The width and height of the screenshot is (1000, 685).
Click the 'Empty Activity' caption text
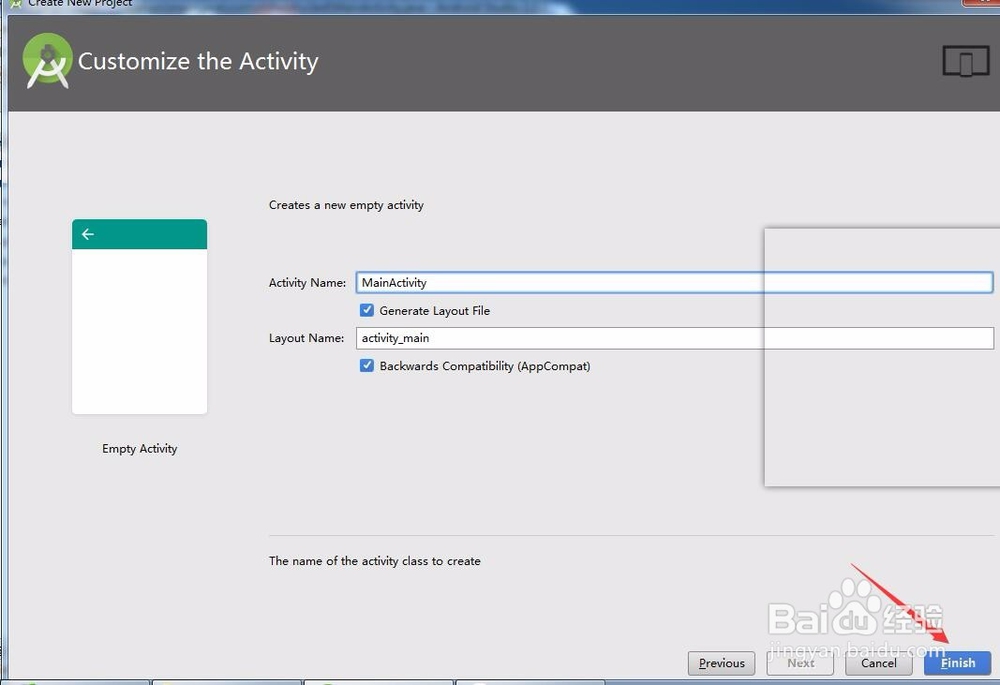point(140,448)
